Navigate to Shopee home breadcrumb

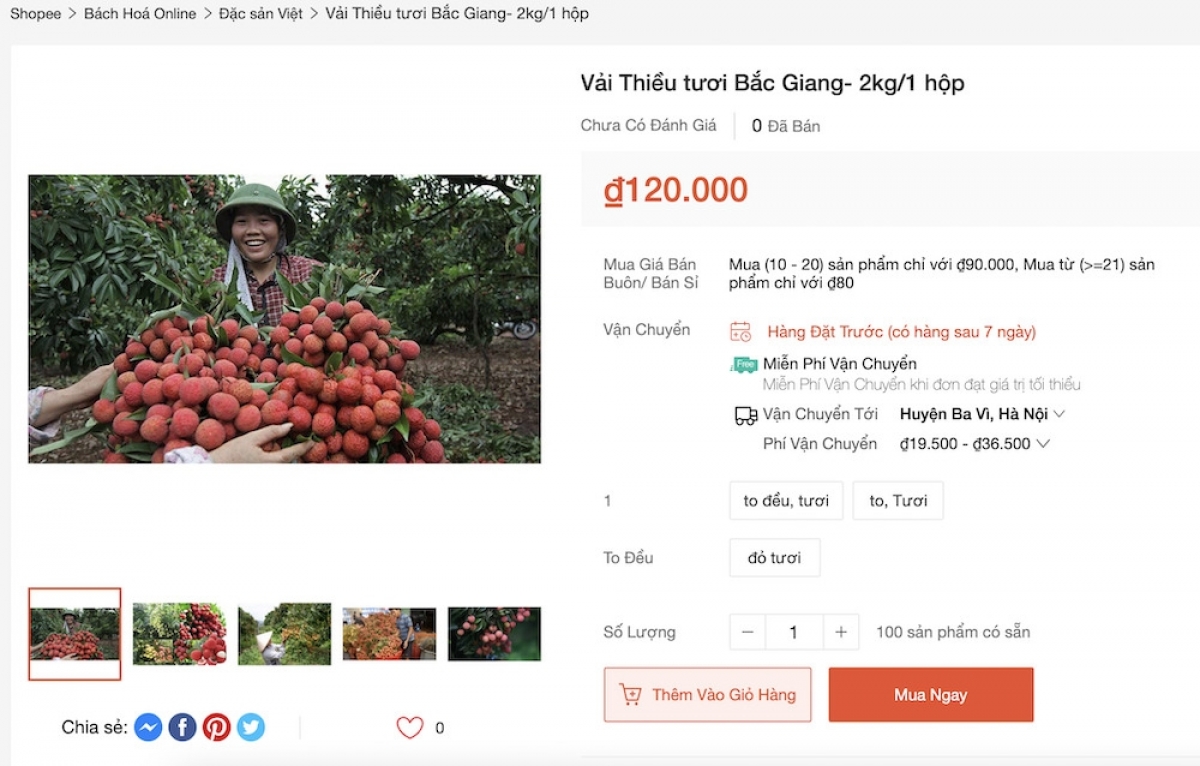pyautogui.click(x=36, y=14)
